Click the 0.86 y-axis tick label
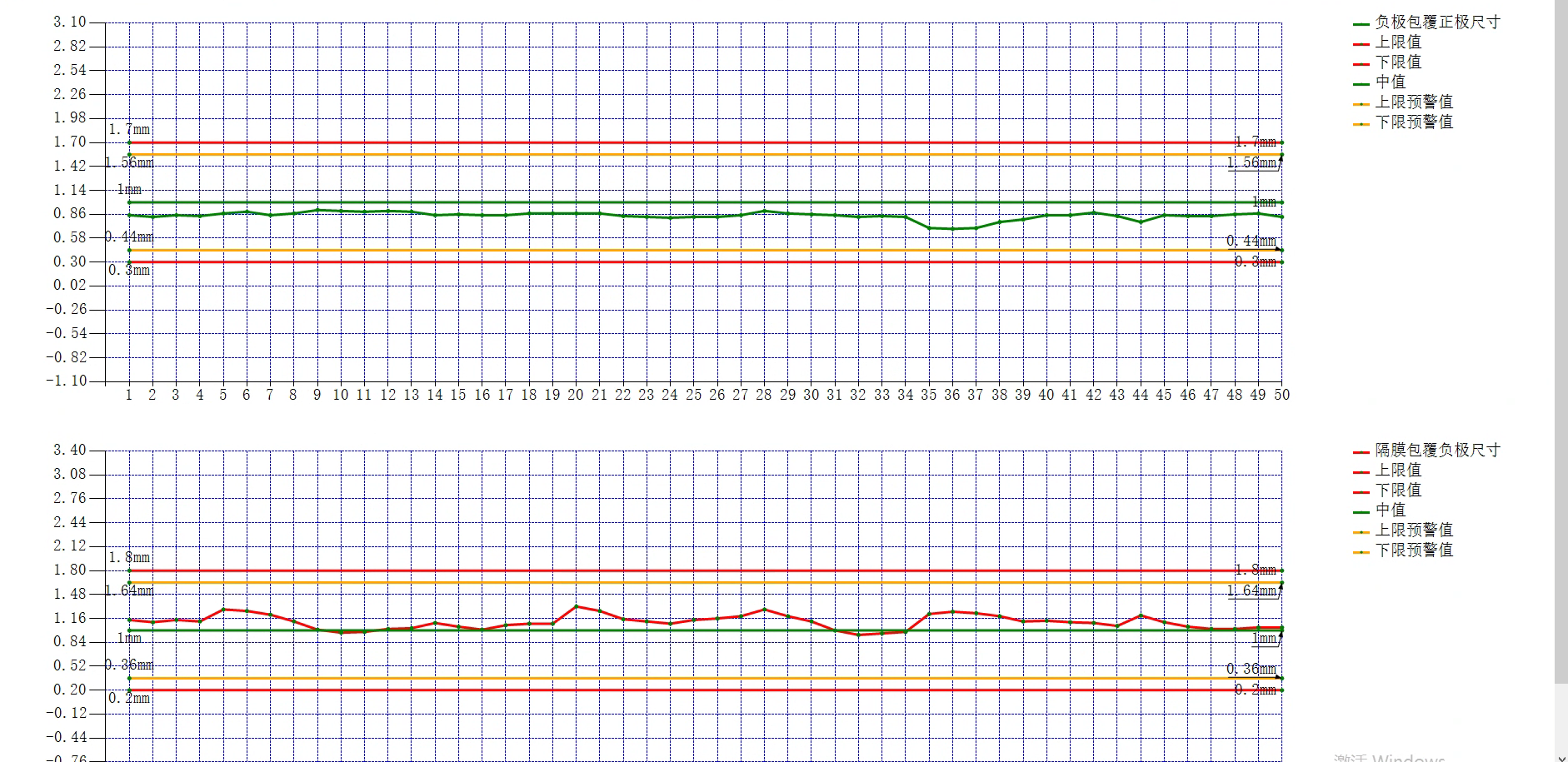1568x762 pixels. (70, 214)
